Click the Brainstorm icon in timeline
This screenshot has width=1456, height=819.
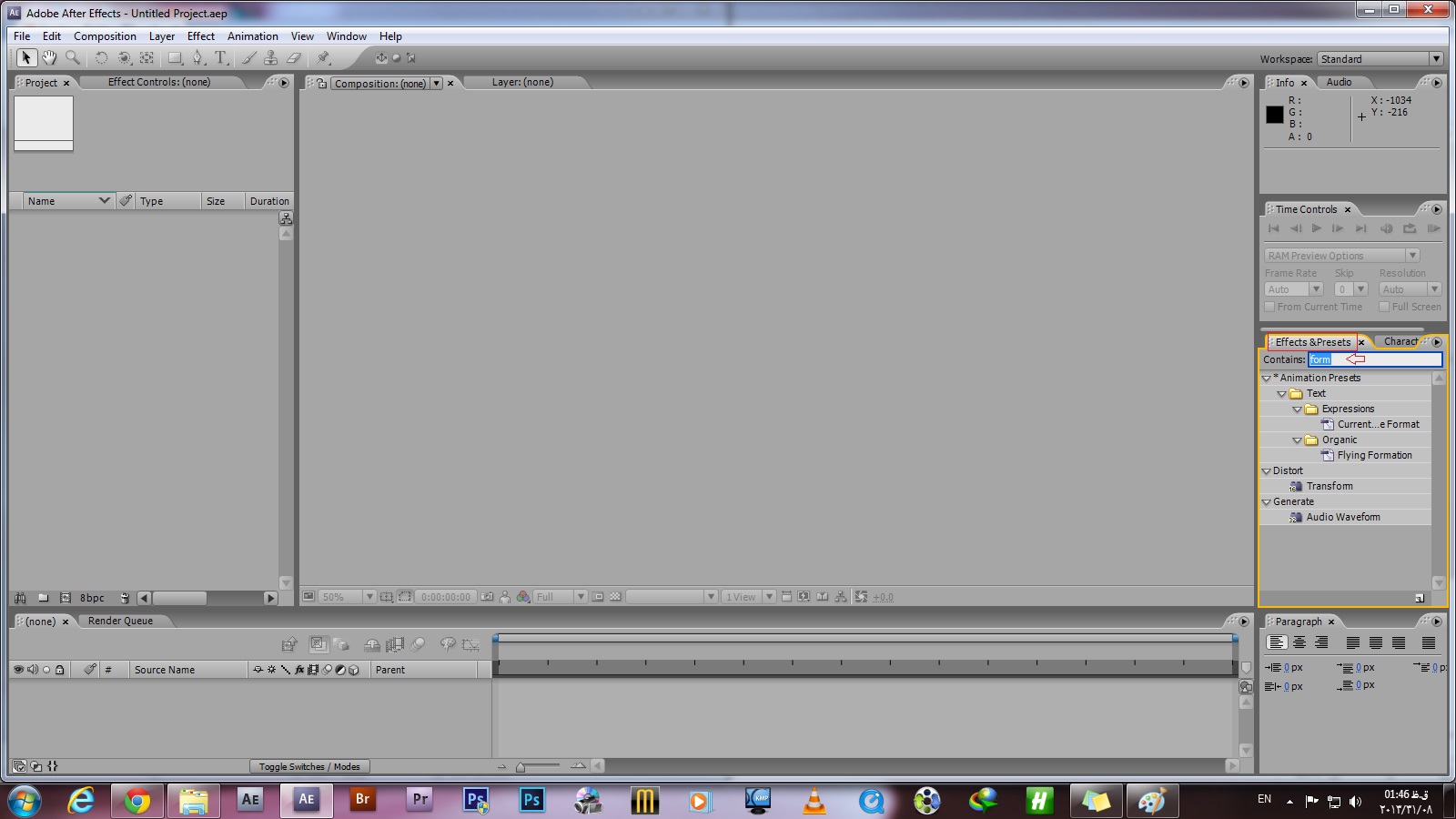pos(447,644)
